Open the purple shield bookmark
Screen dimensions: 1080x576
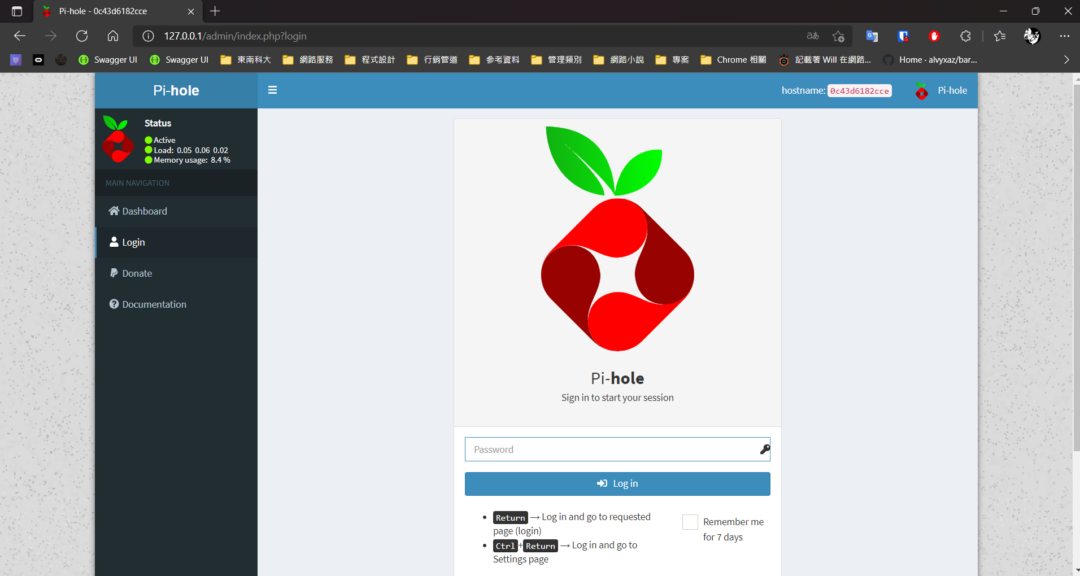[x=16, y=60]
